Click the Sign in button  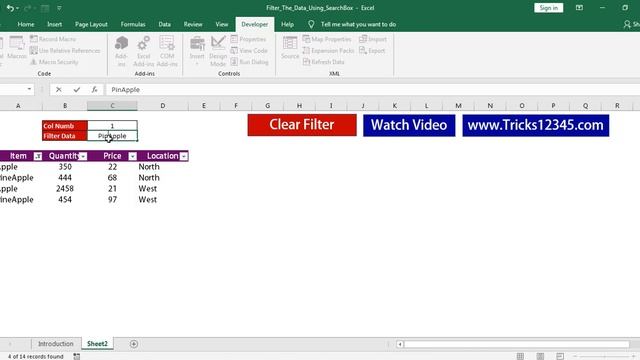point(548,8)
